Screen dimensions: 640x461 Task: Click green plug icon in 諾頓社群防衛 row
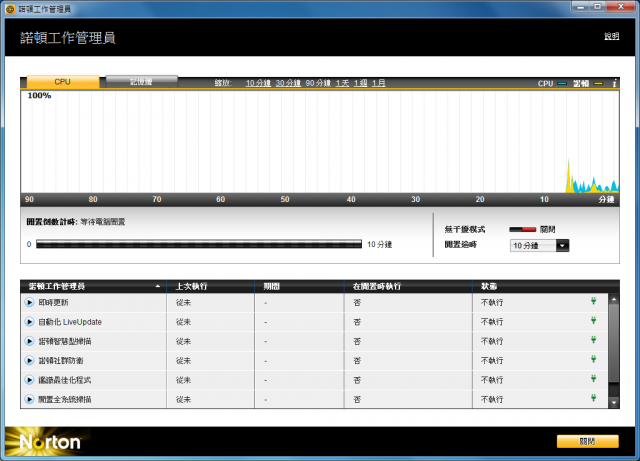[593, 359]
